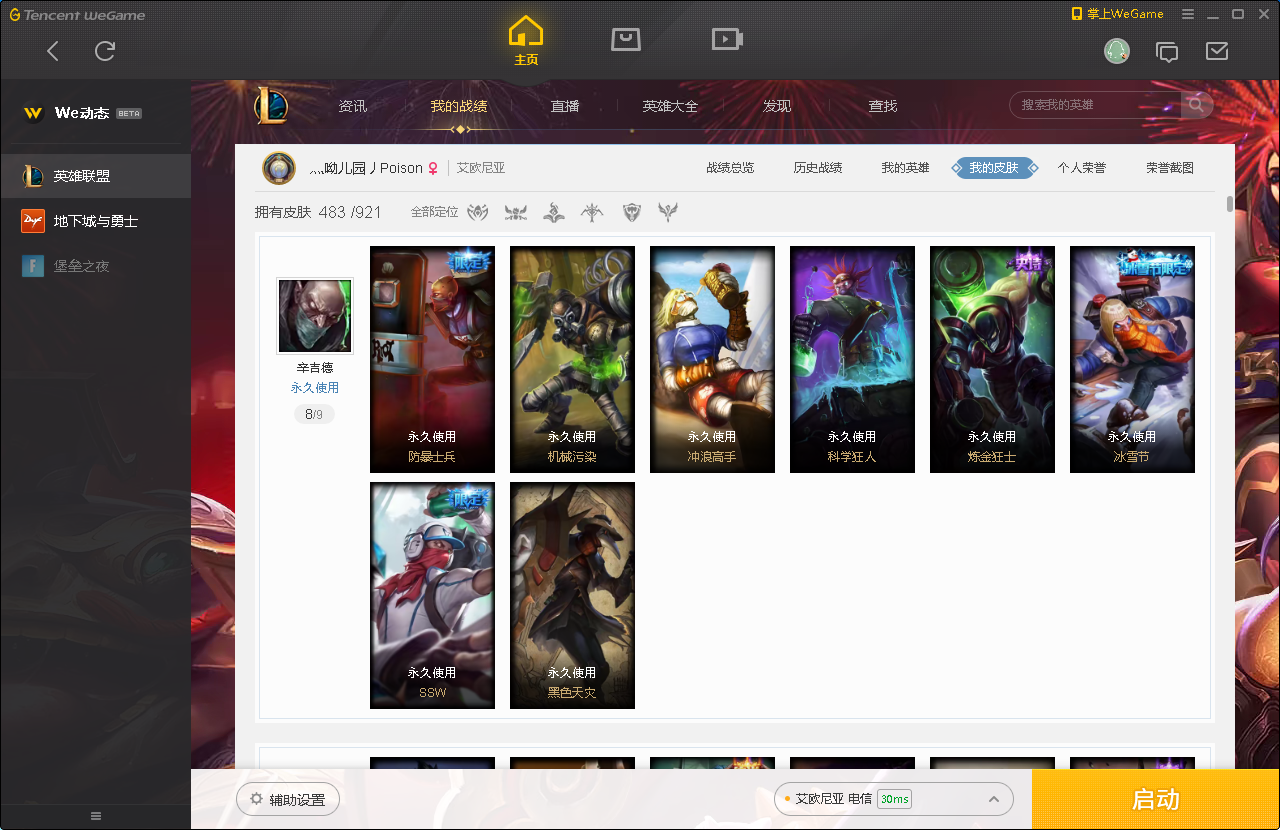Click the summoner profile avatar
Screen dimensions: 1280x830
tap(279, 168)
